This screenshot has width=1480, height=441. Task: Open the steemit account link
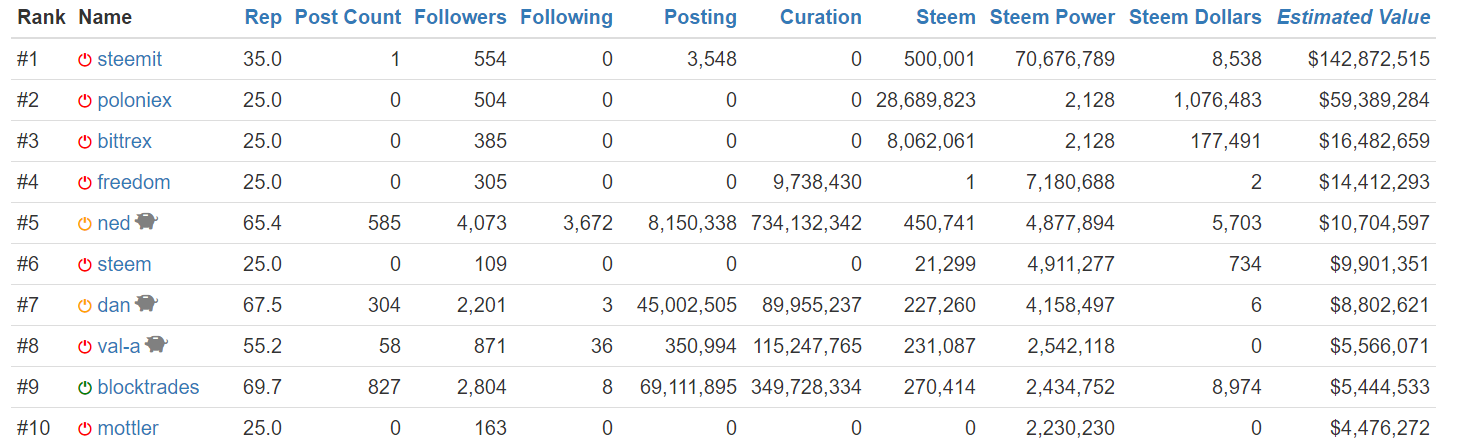click(x=129, y=59)
